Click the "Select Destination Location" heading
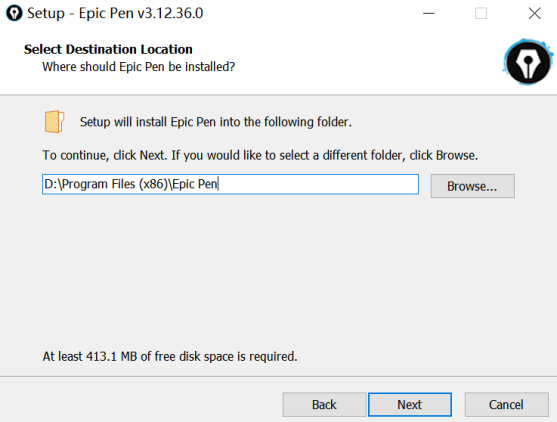 pos(108,49)
